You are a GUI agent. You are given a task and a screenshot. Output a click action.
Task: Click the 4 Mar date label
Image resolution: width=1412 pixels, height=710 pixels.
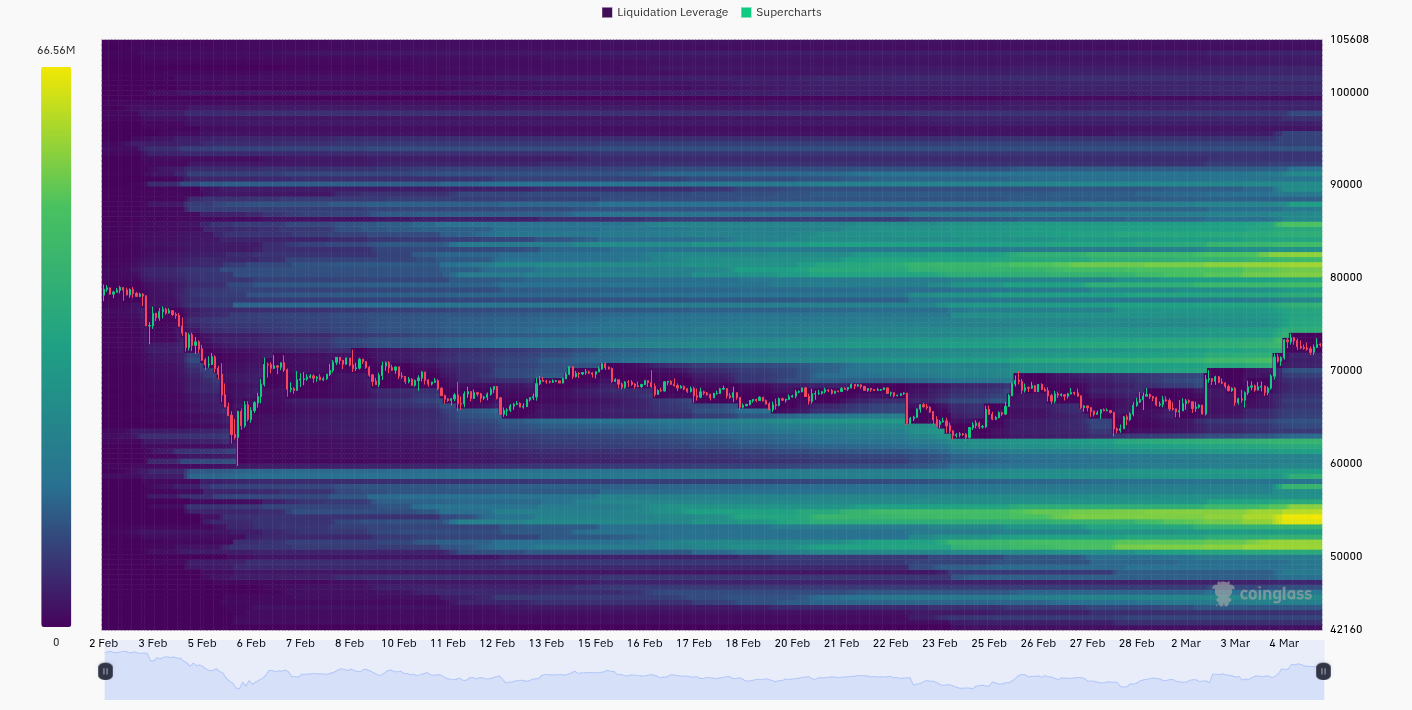(x=1283, y=643)
